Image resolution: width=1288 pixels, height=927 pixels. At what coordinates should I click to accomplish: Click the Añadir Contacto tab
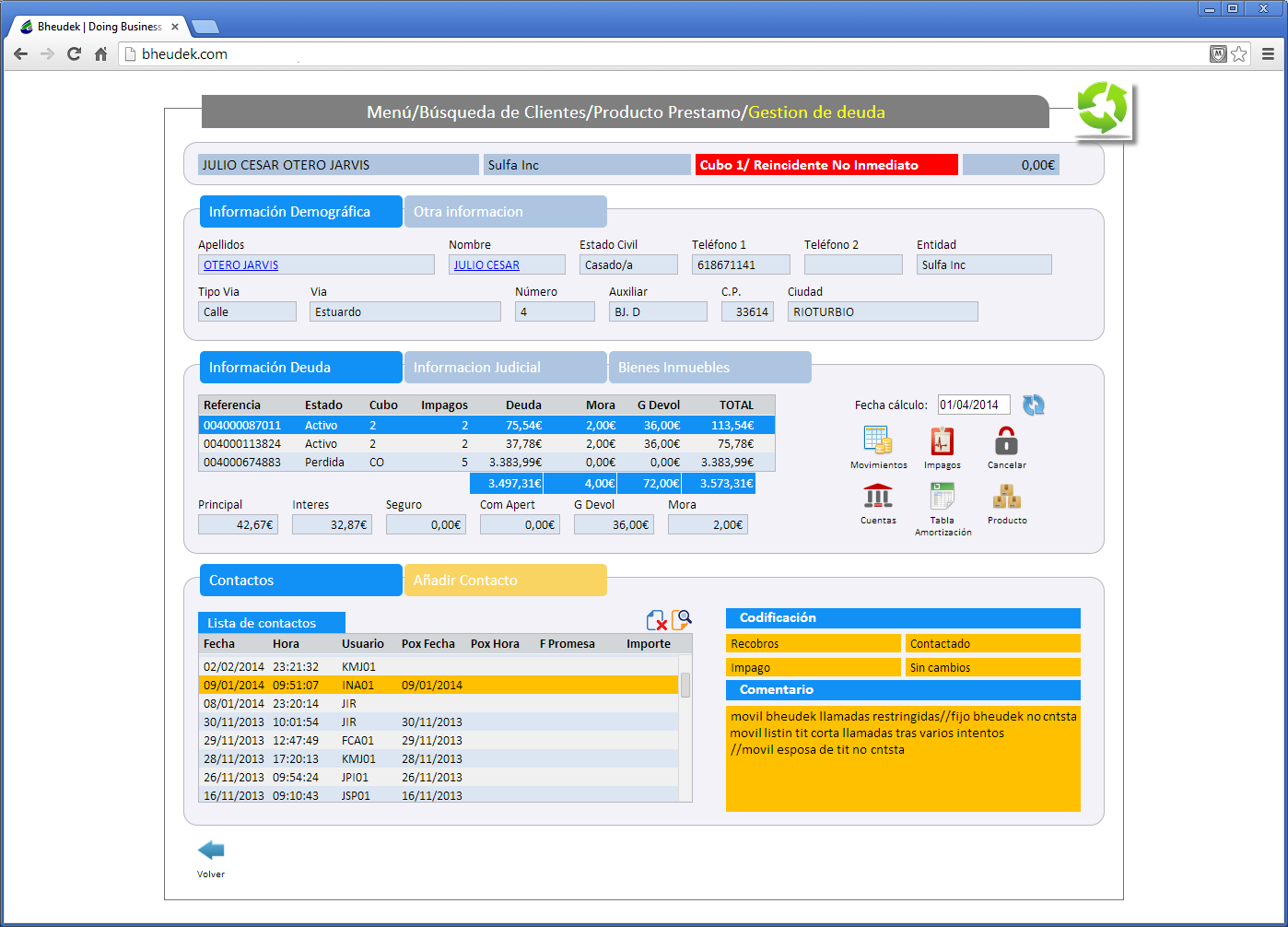point(505,581)
